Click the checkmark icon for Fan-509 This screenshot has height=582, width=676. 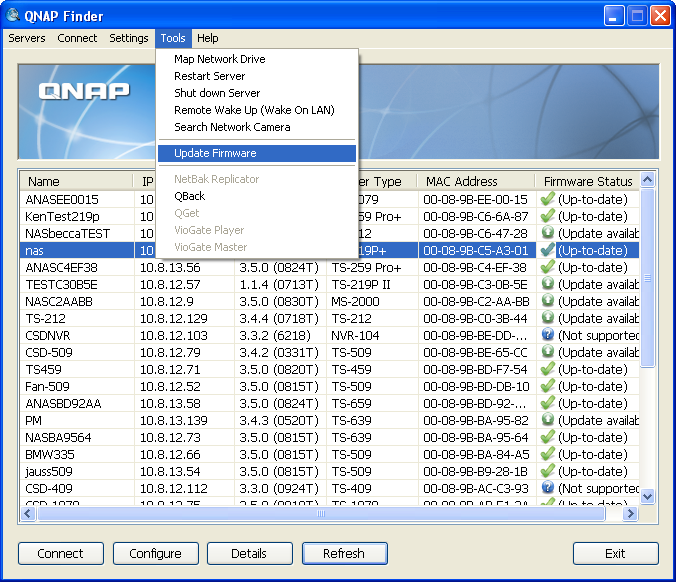(x=547, y=385)
